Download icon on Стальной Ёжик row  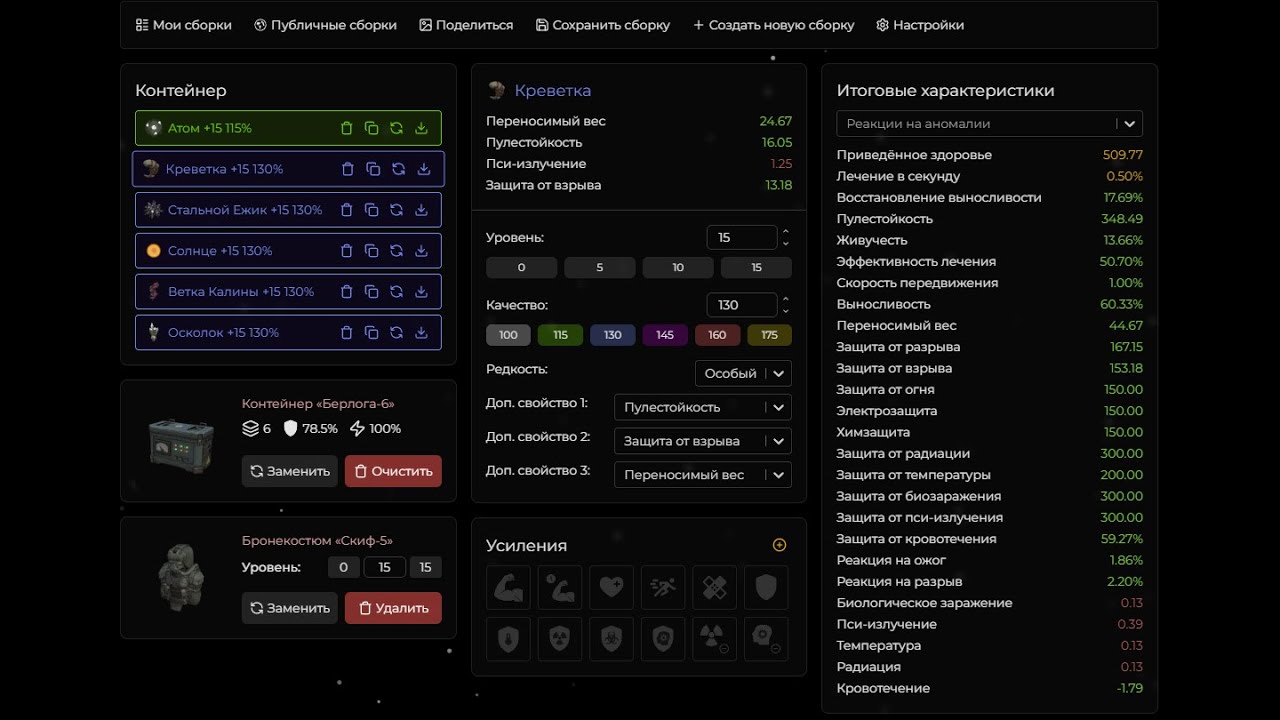(x=421, y=210)
